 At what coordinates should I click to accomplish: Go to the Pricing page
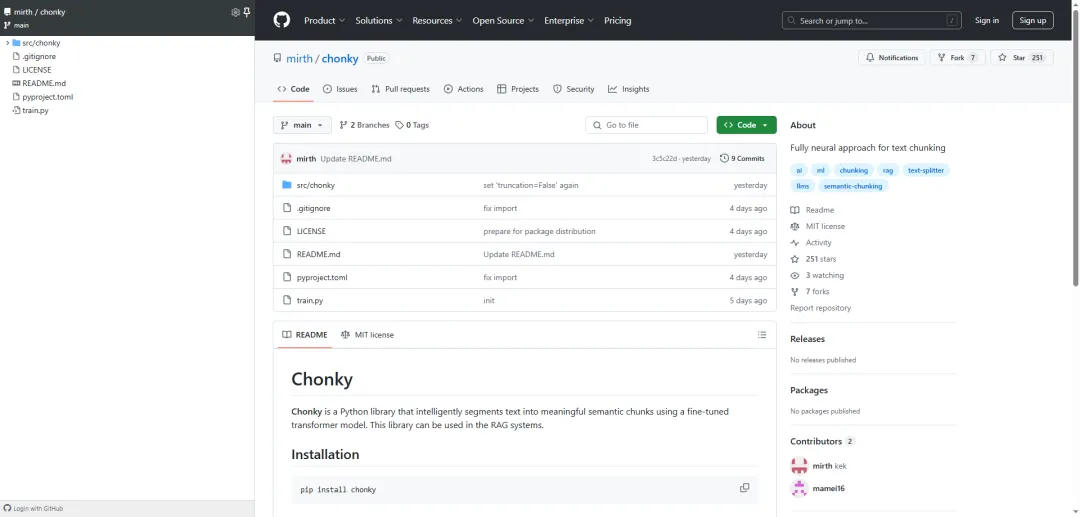point(617,21)
